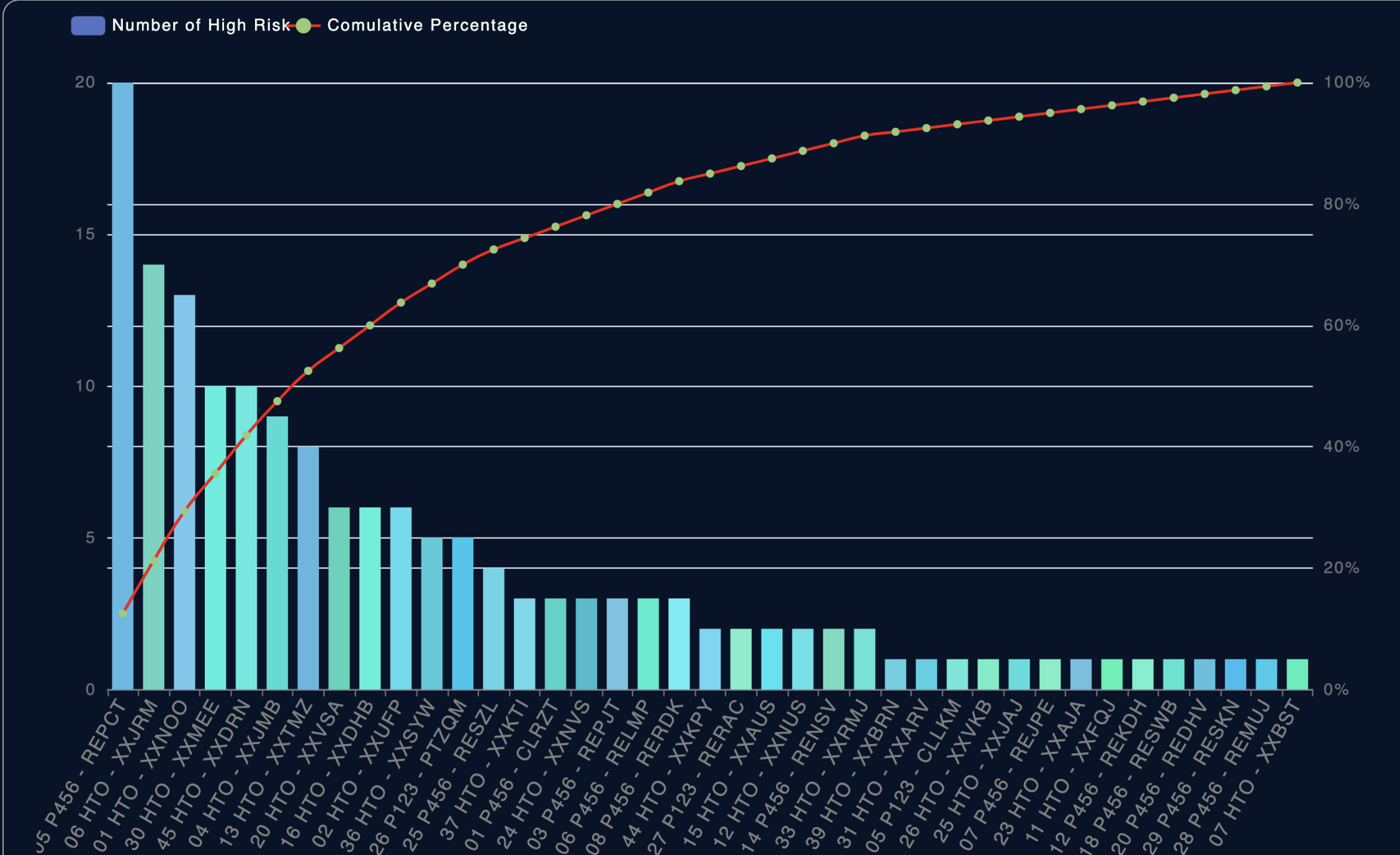Click the 80% right axis label
This screenshot has width=1400, height=855.
point(1340,204)
